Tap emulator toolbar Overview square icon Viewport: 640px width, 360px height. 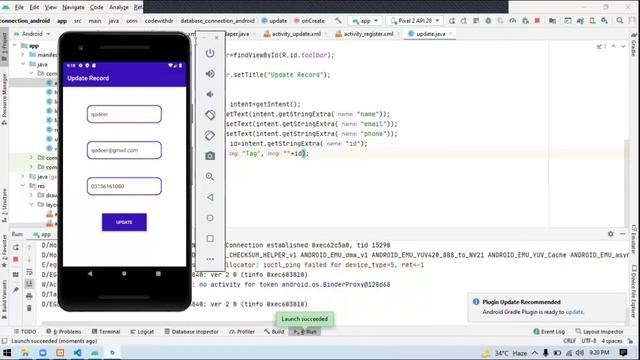[210, 238]
